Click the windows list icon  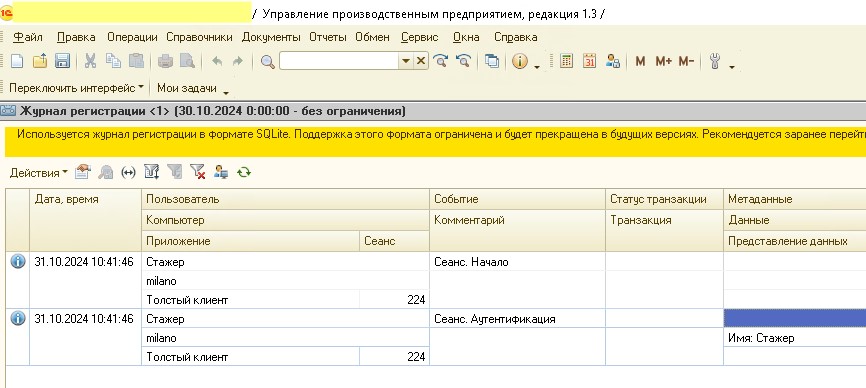point(492,61)
